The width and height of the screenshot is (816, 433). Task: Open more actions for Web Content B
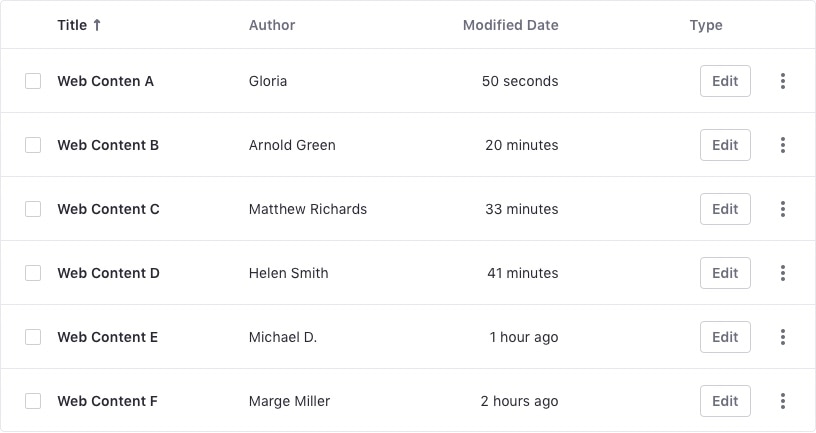tap(782, 145)
